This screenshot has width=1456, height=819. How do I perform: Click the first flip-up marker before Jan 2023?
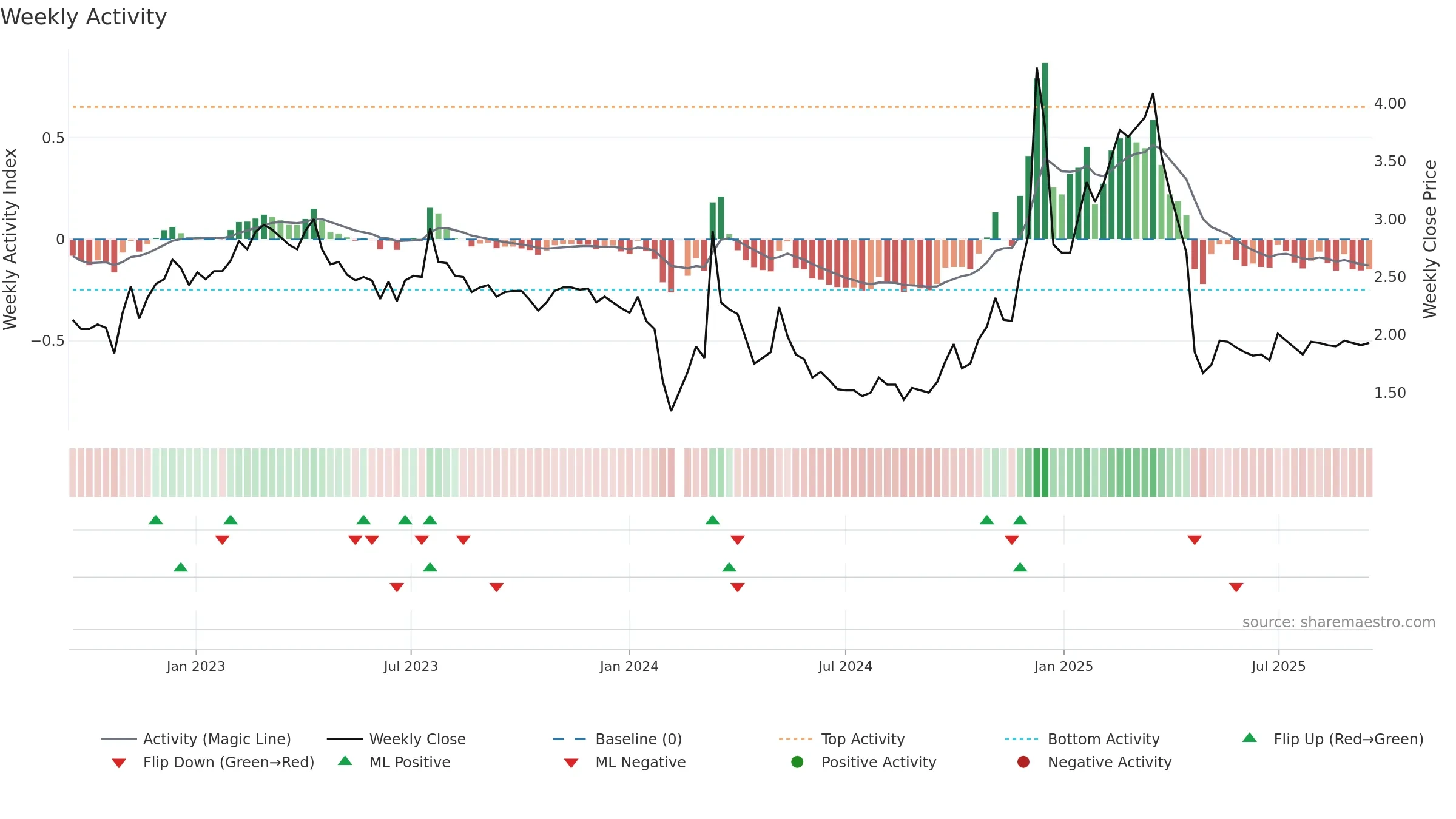(156, 520)
